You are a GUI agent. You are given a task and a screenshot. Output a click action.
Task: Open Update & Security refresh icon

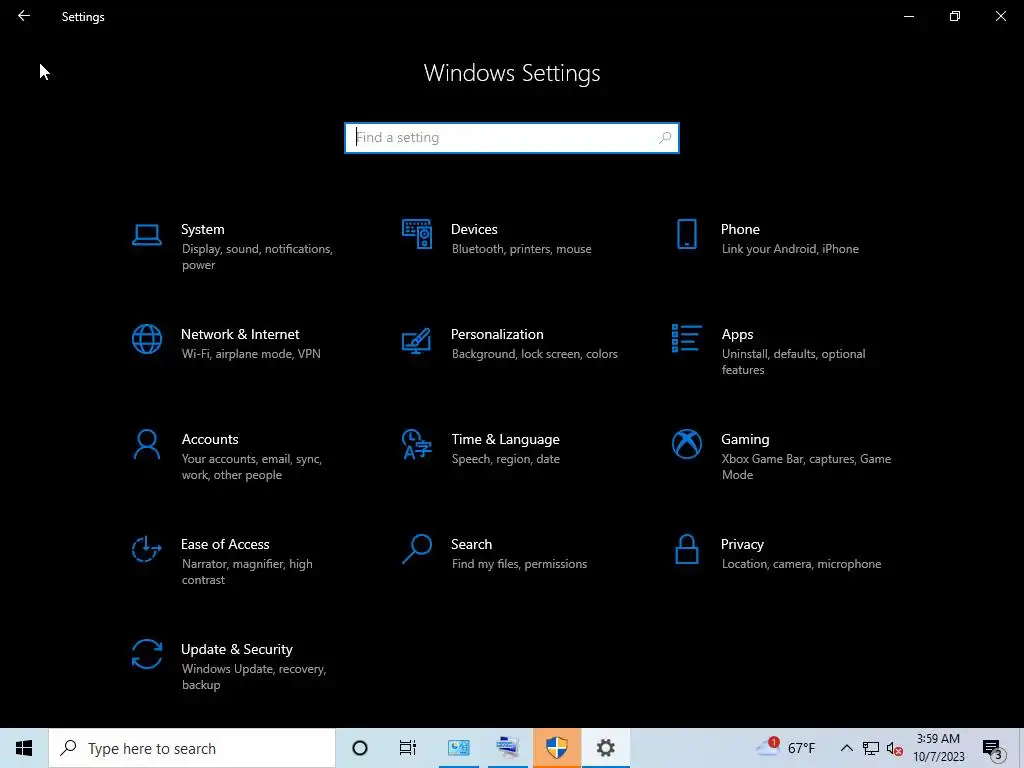pos(146,654)
